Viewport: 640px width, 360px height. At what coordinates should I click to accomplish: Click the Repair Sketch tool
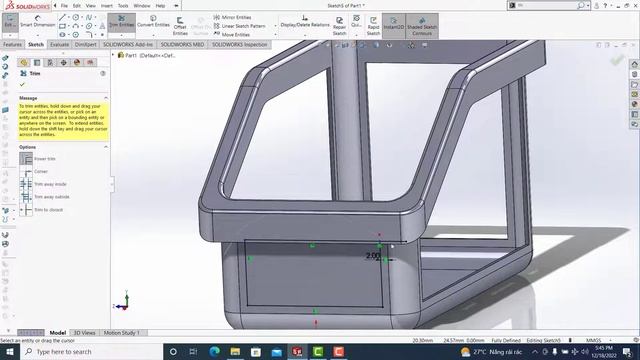[x=339, y=26]
